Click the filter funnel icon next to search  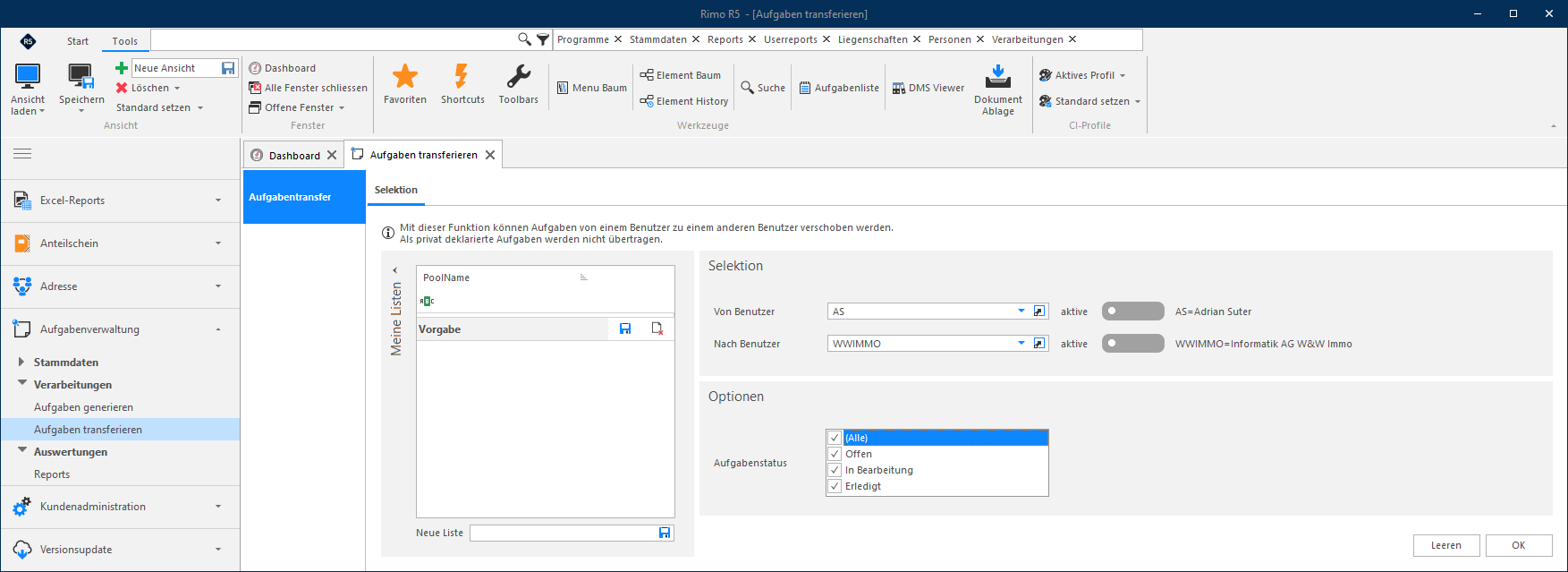coord(543,39)
